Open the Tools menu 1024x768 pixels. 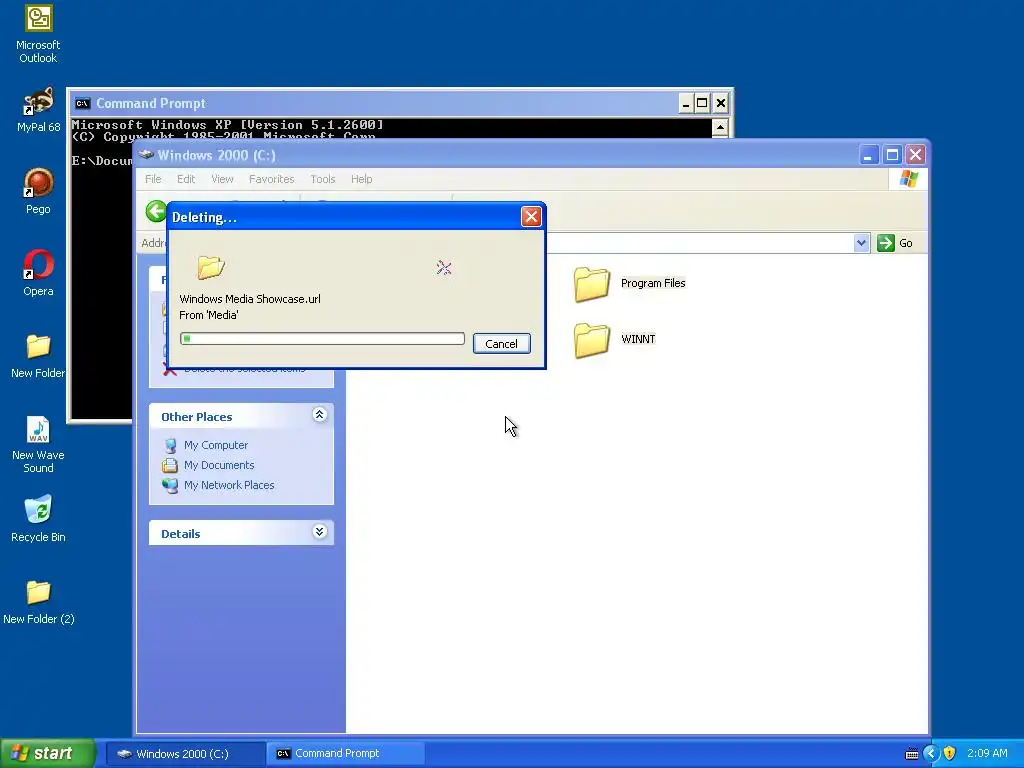323,179
